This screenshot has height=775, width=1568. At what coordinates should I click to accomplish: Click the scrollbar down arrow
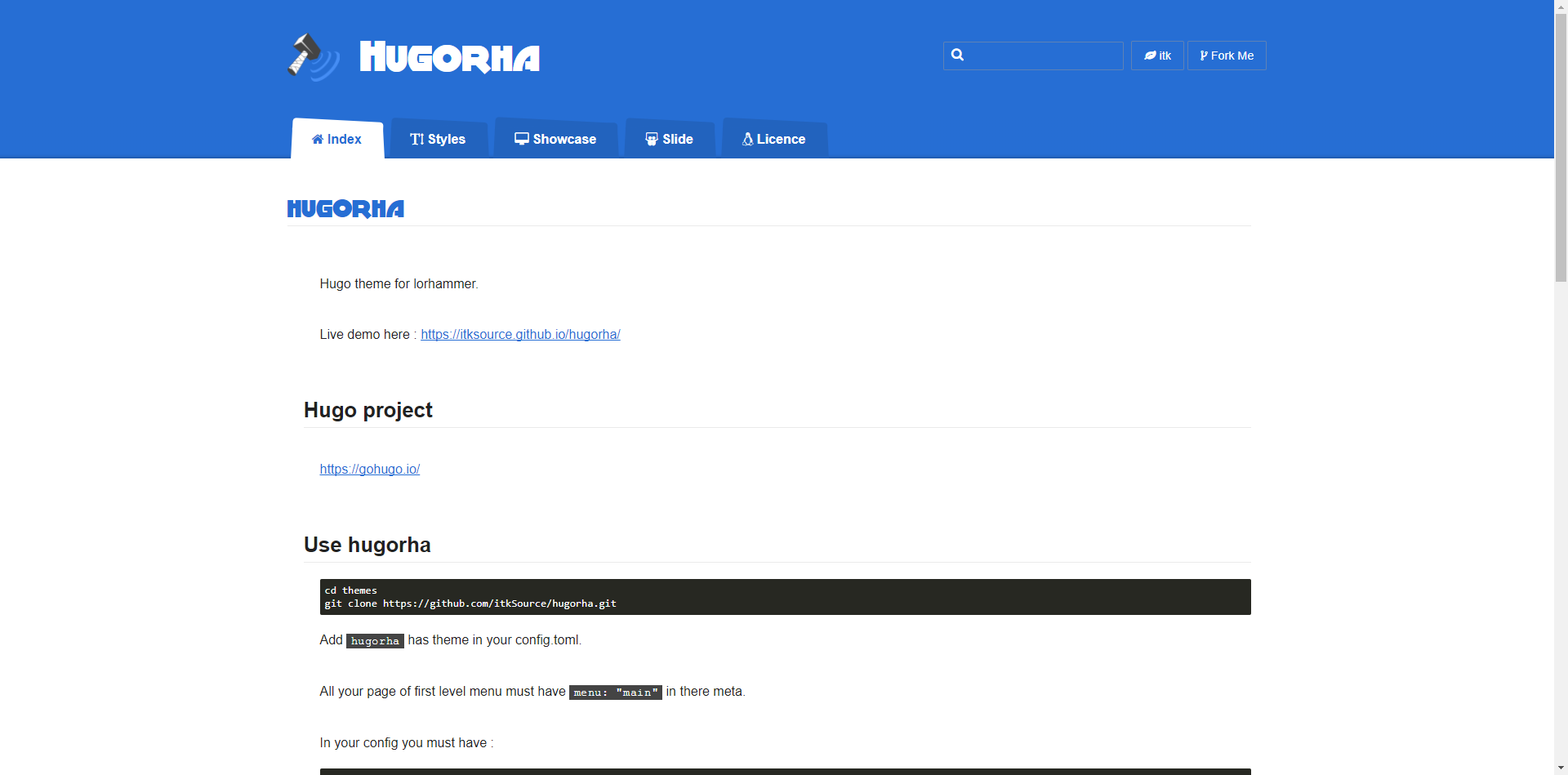point(1561,768)
